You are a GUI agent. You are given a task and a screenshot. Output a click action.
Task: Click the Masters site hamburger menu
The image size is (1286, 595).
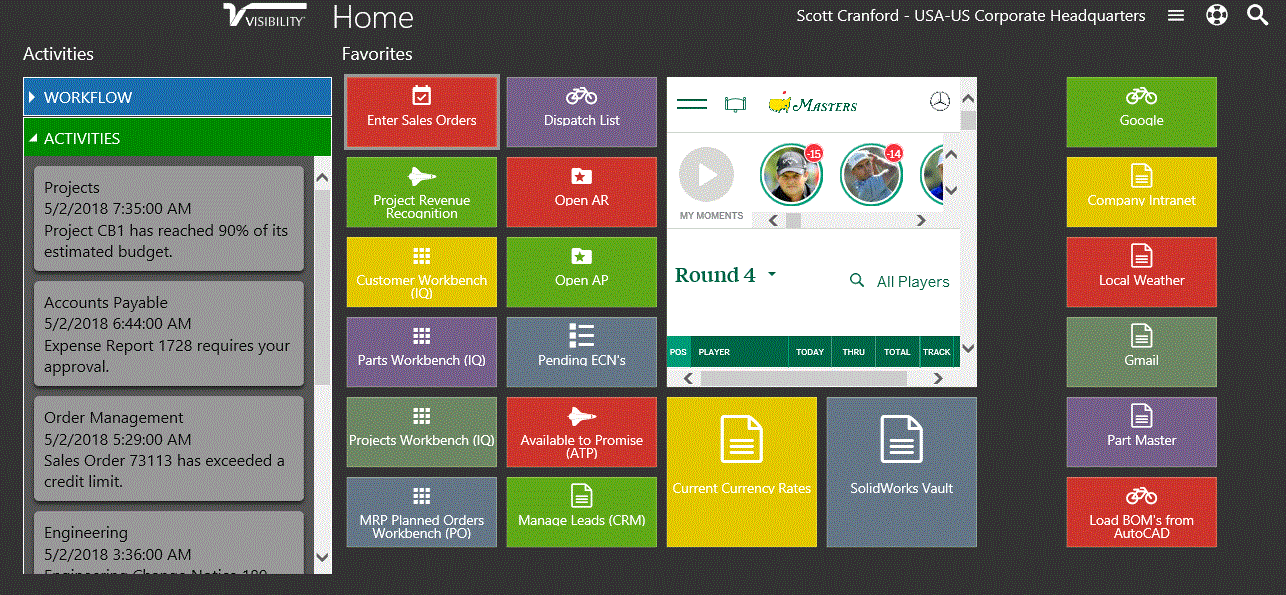point(692,104)
